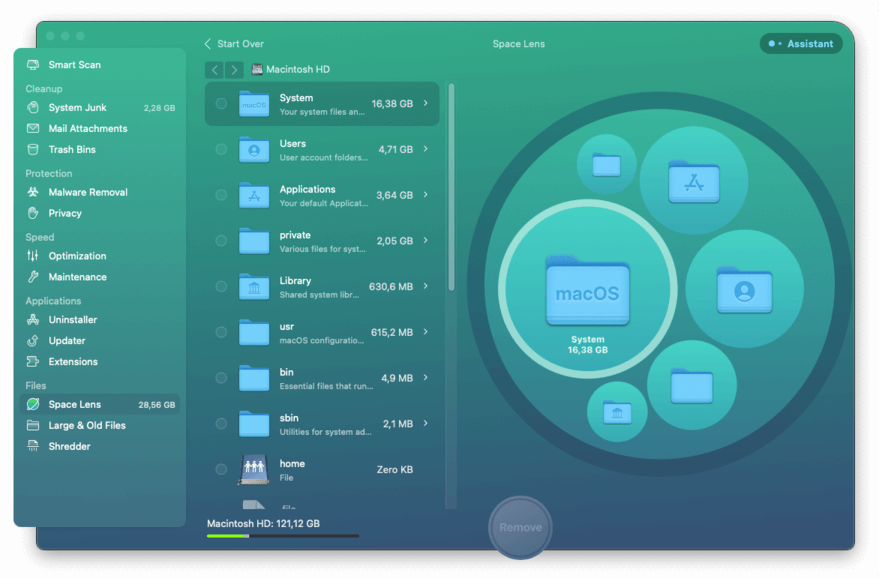Select the System Junk trash icon
This screenshot has height=578, width=879.
[x=33, y=107]
